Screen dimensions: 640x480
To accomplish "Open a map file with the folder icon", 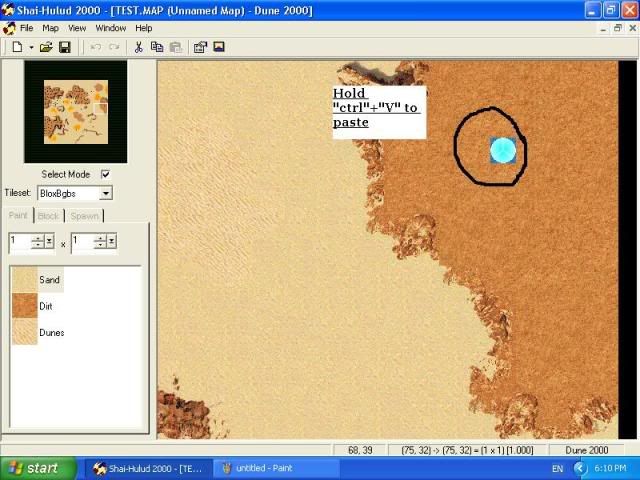I will click(46, 47).
